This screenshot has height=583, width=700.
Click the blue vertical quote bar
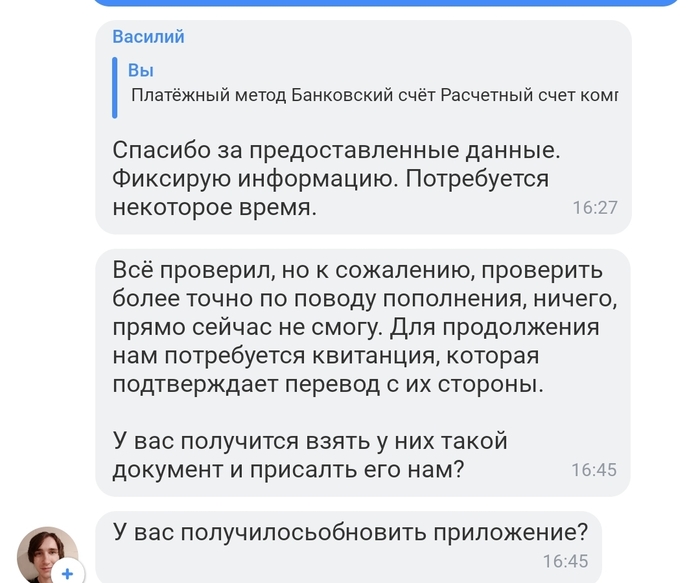(115, 83)
